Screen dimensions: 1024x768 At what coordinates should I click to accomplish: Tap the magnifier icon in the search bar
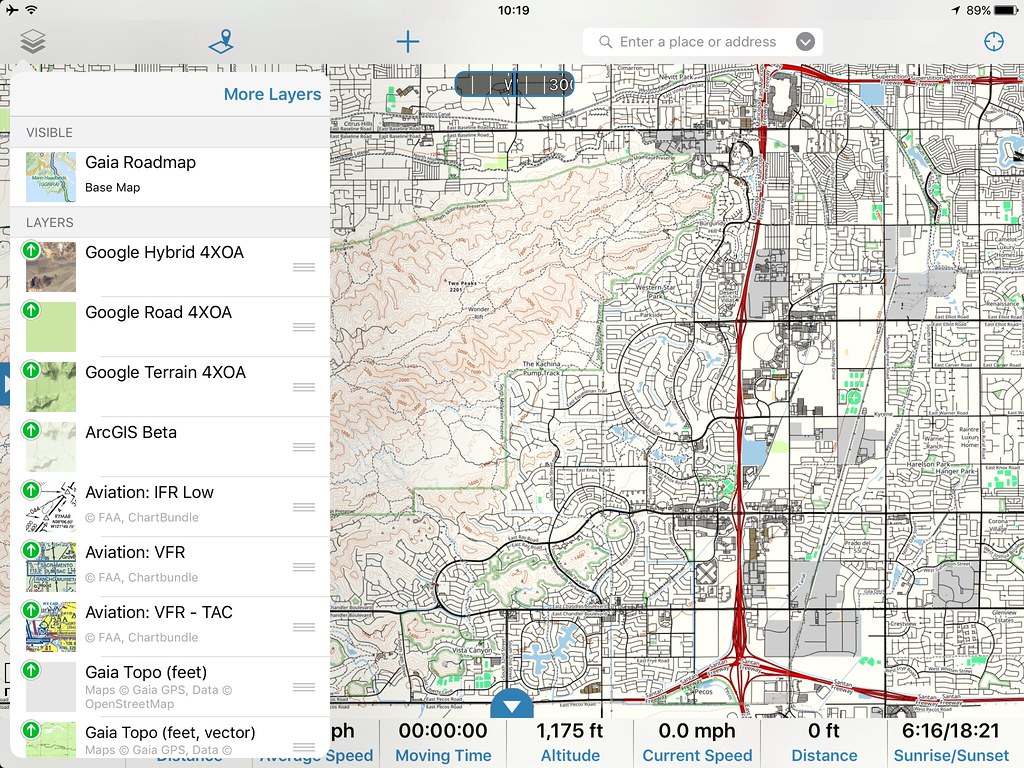(x=604, y=41)
